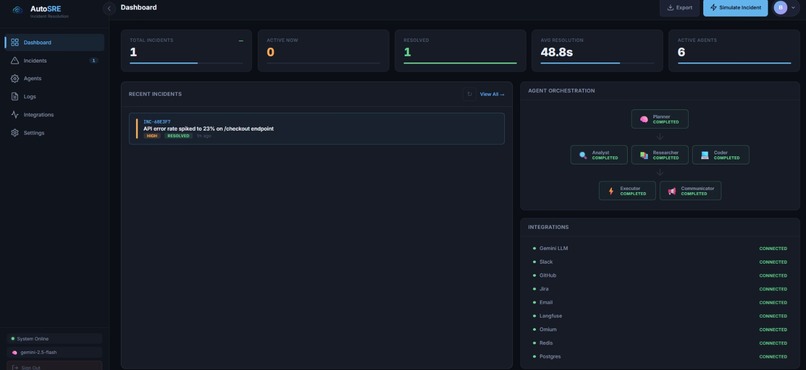Click the Avg Resolution progress bar
806x370 pixels.
tap(597, 63)
